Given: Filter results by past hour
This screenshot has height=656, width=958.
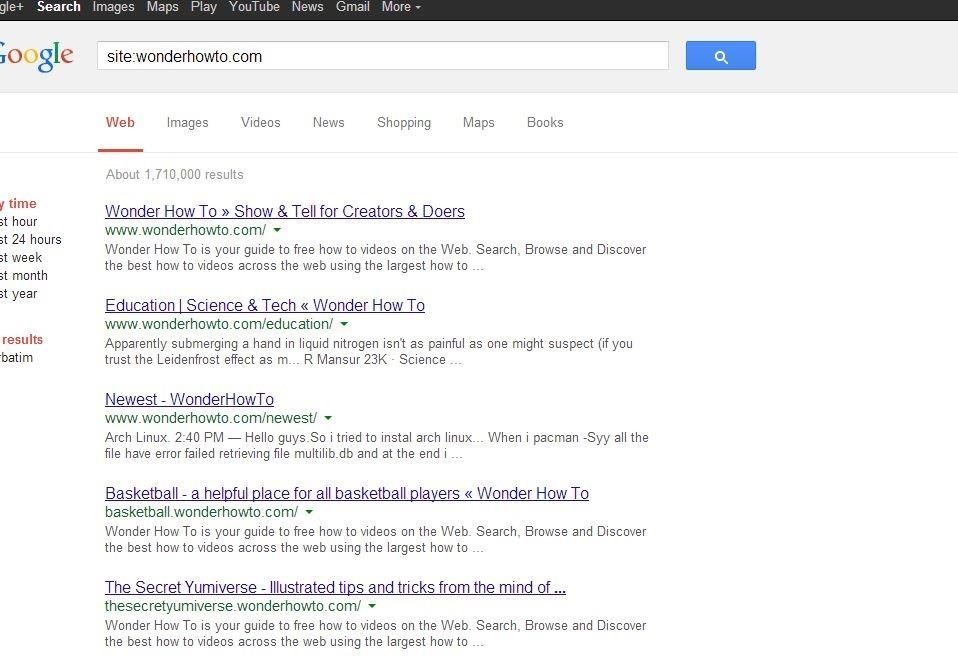Looking at the screenshot, I should 18,222.
